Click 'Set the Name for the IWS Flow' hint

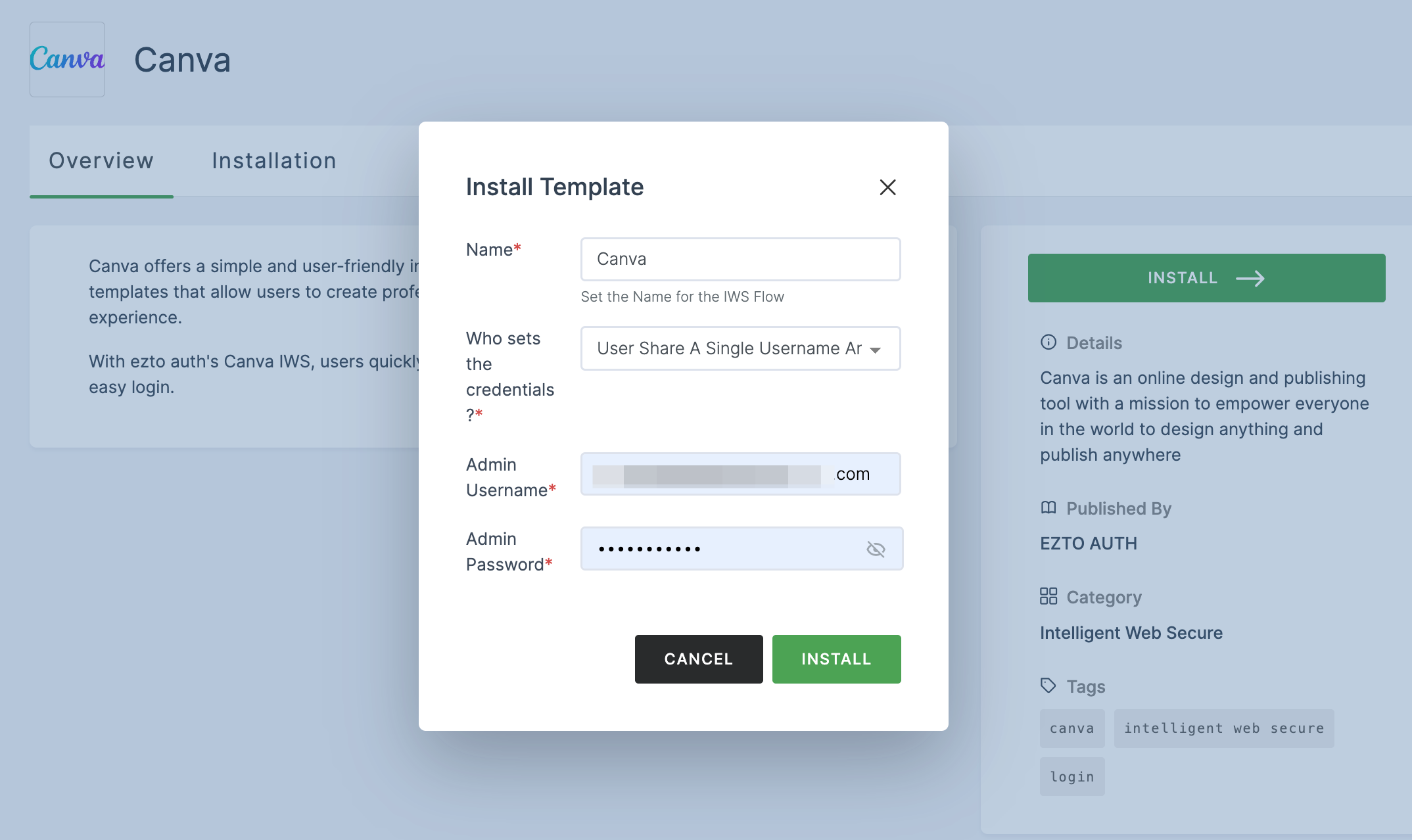click(682, 297)
